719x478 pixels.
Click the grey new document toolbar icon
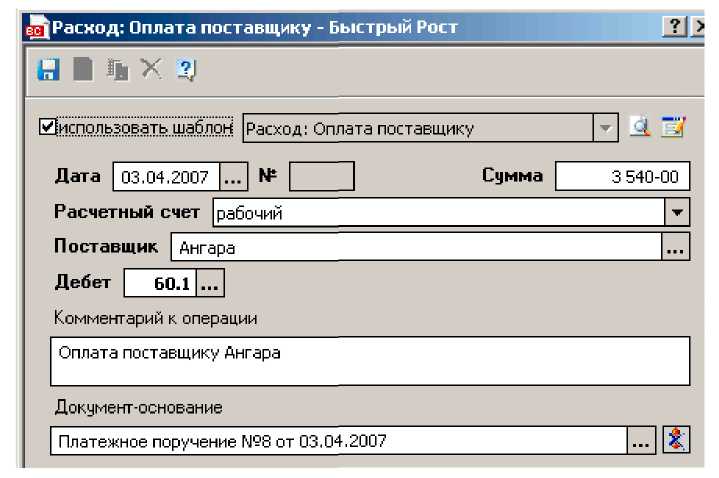tap(83, 69)
